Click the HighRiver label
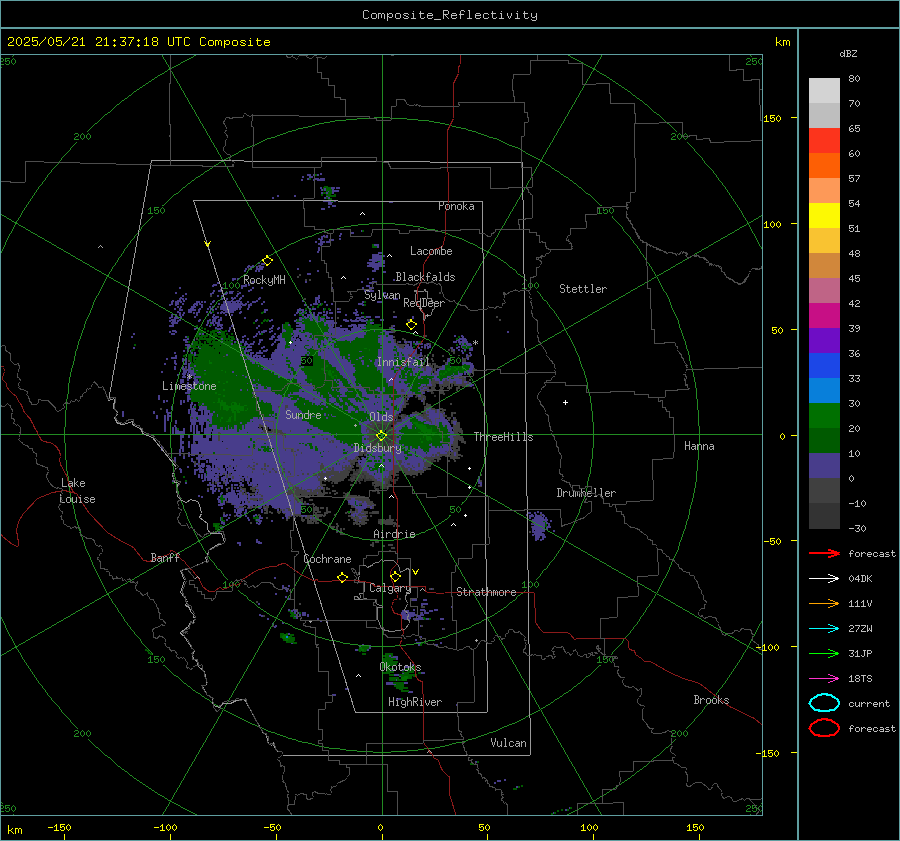 click(x=415, y=703)
